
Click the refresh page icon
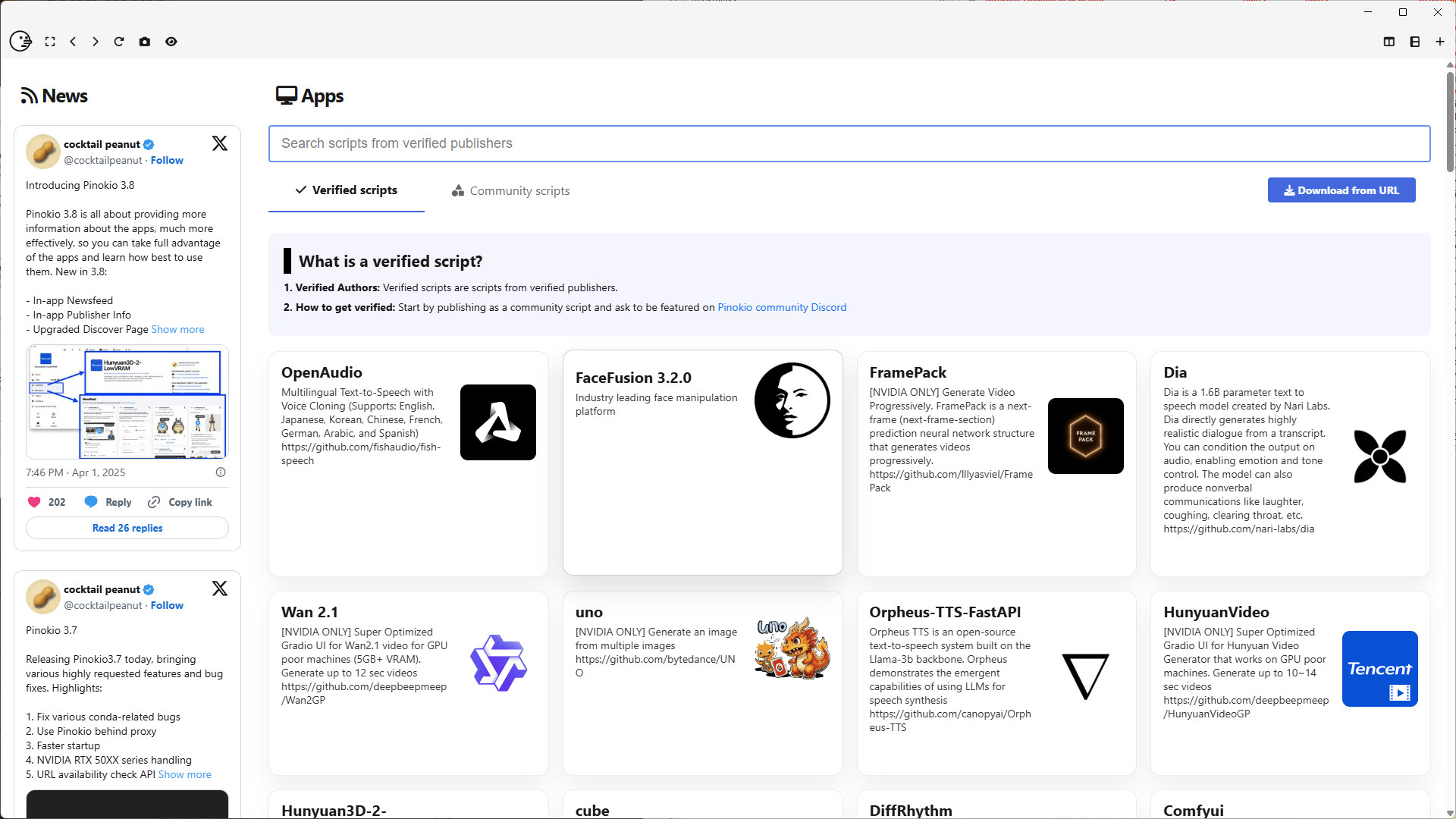coord(119,42)
